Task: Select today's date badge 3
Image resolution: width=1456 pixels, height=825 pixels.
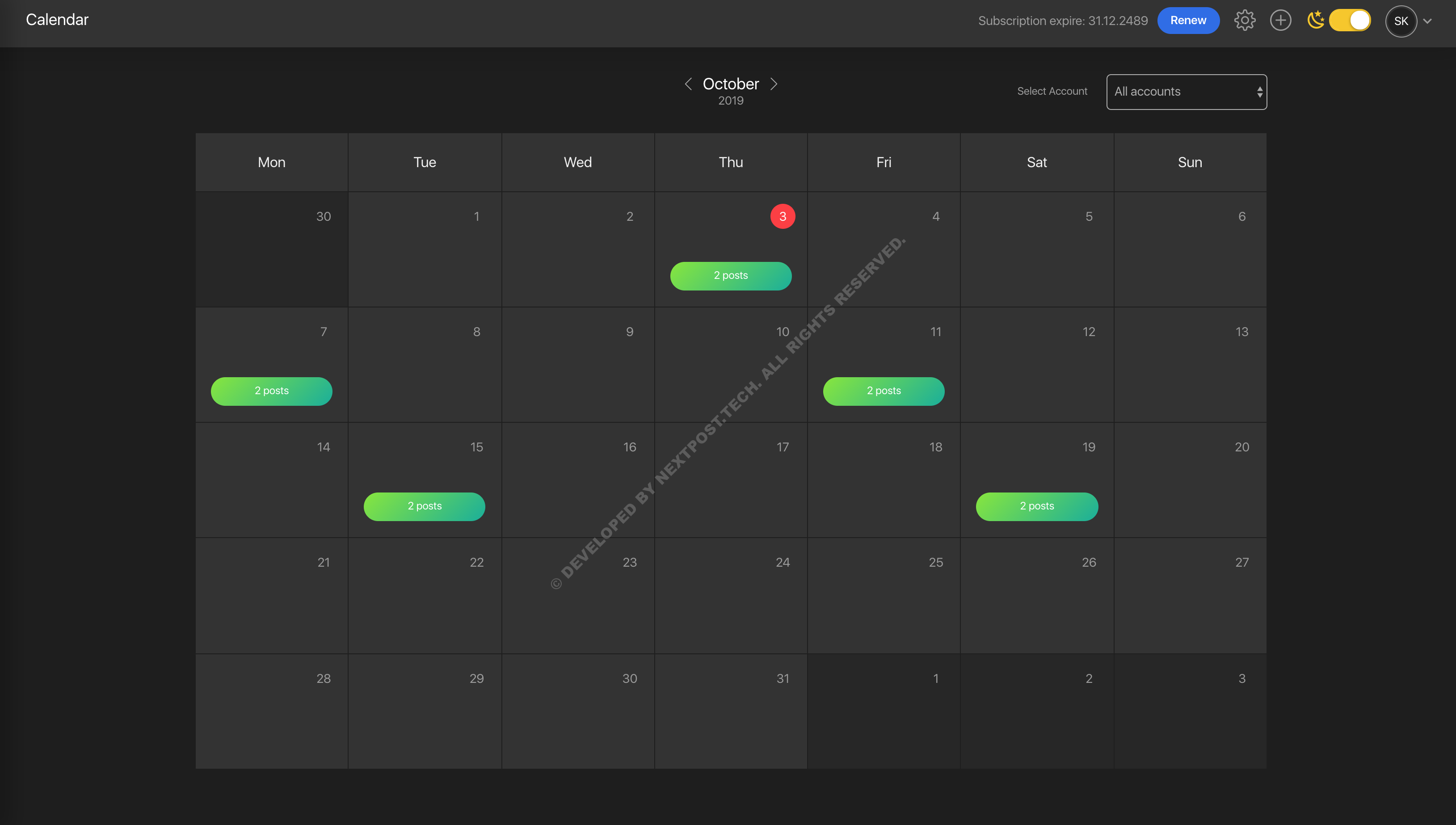Action: point(783,216)
